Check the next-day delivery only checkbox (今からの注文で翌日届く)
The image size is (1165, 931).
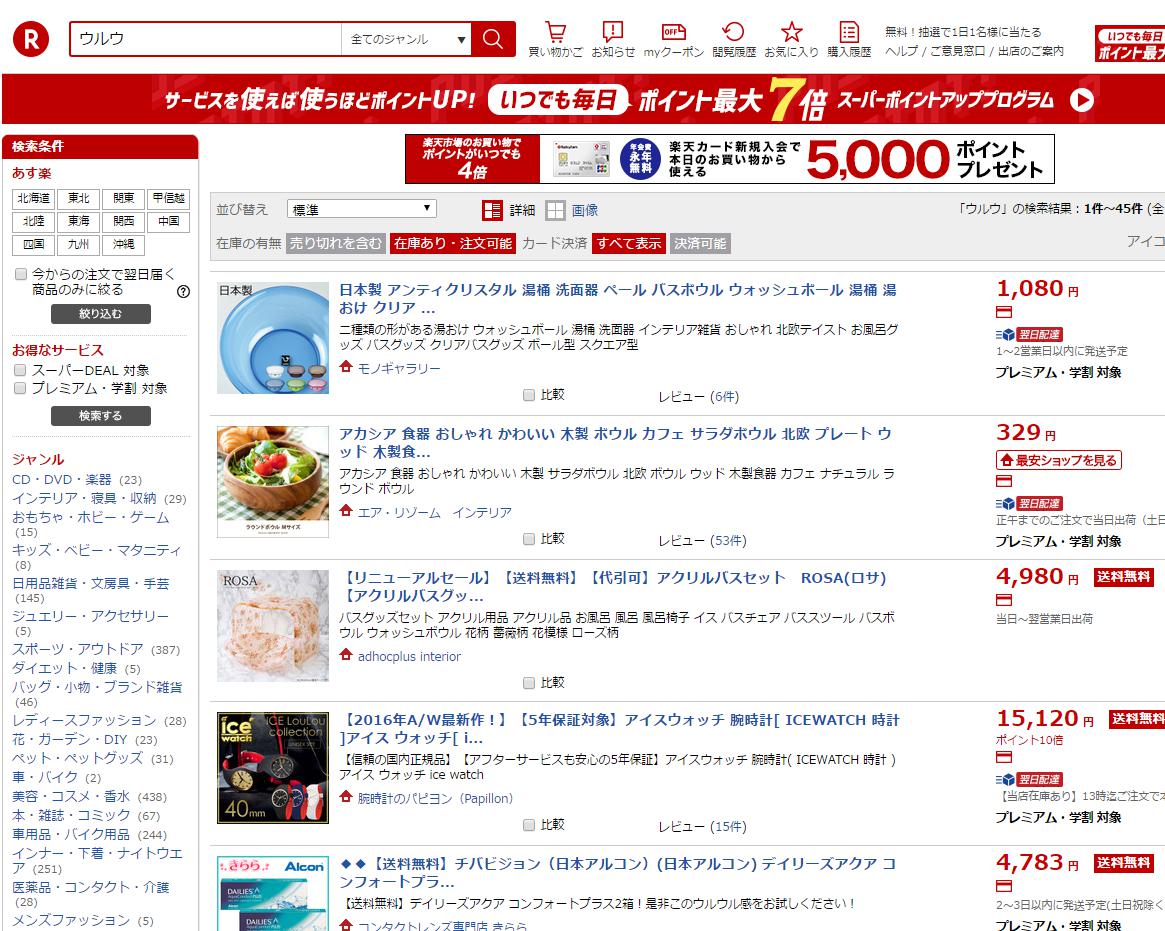tap(21, 274)
